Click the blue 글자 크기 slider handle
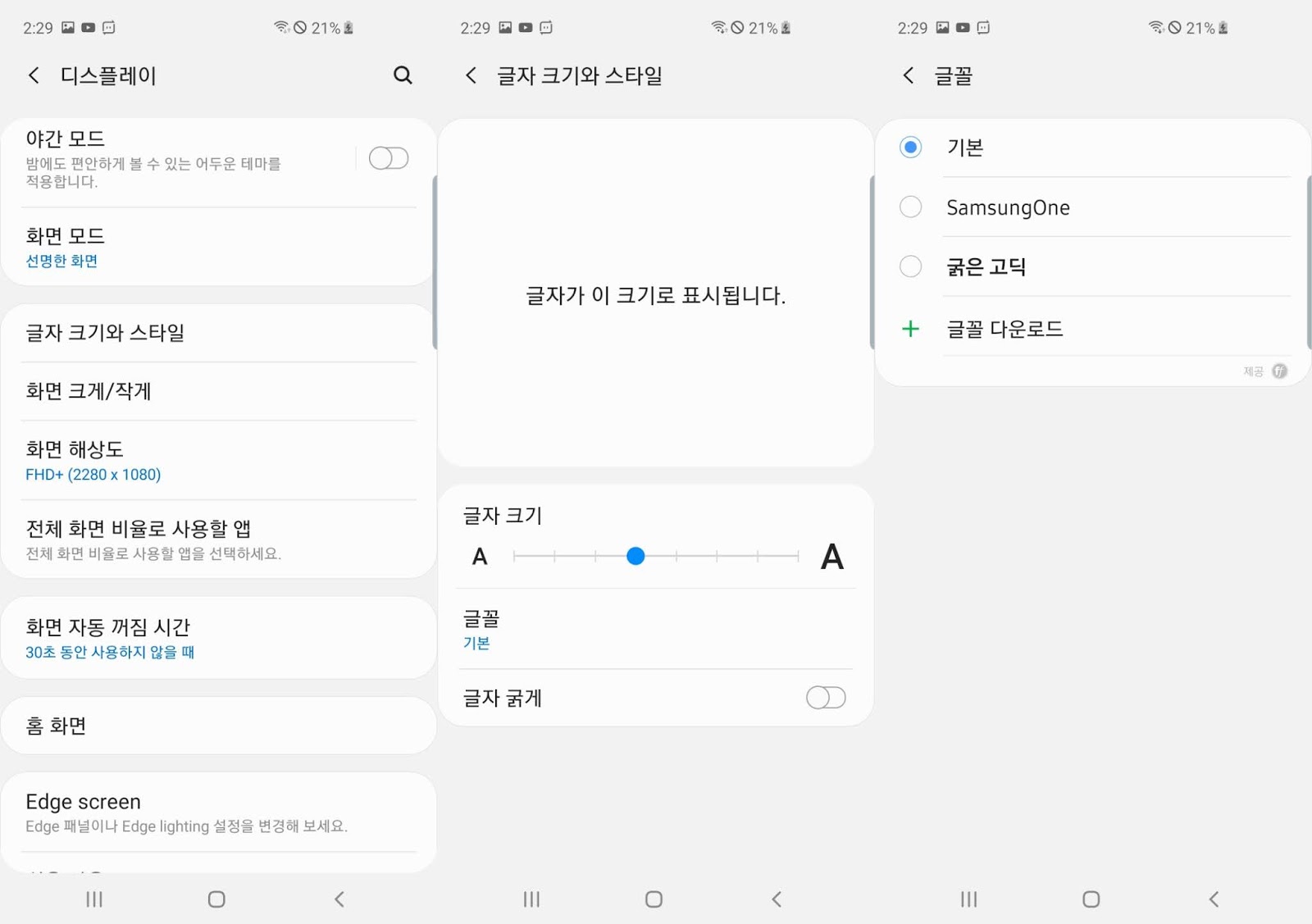Viewport: 1312px width, 924px height. 635,557
